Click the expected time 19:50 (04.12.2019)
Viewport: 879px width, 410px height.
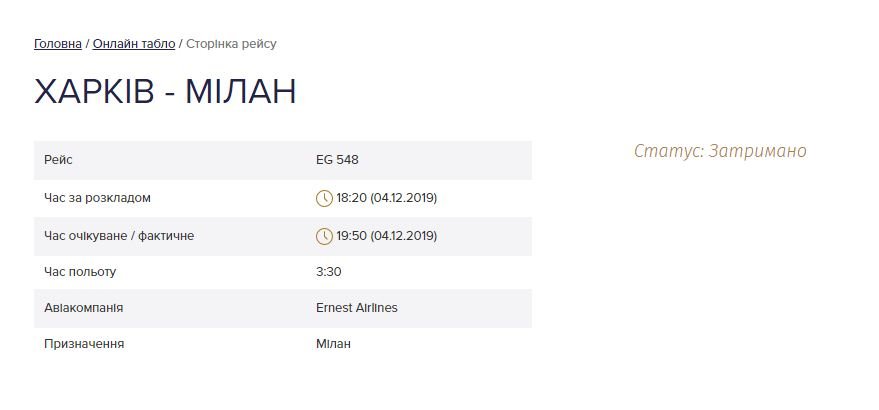click(x=387, y=236)
